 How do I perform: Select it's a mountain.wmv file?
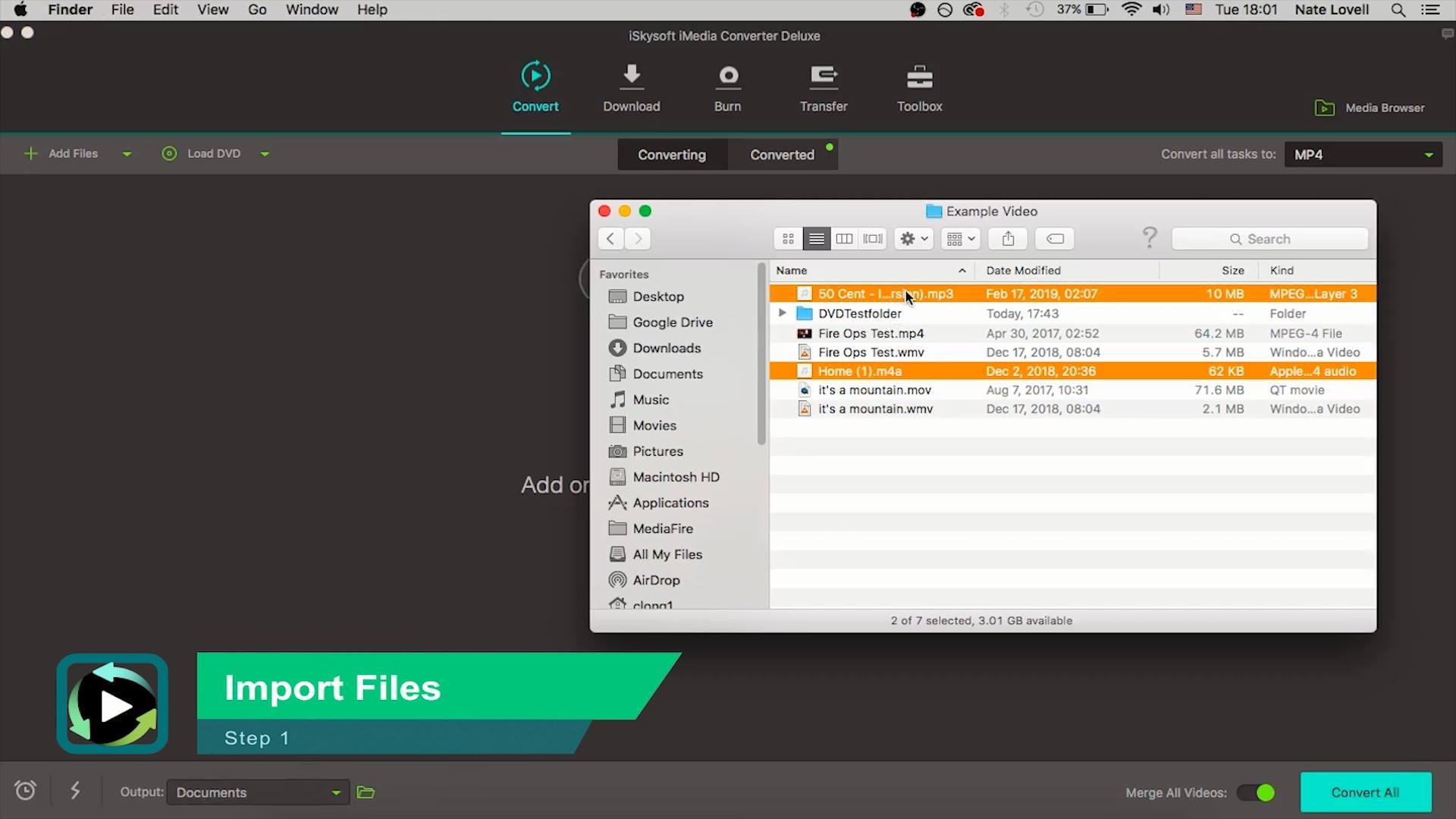pyautogui.click(x=1073, y=409)
